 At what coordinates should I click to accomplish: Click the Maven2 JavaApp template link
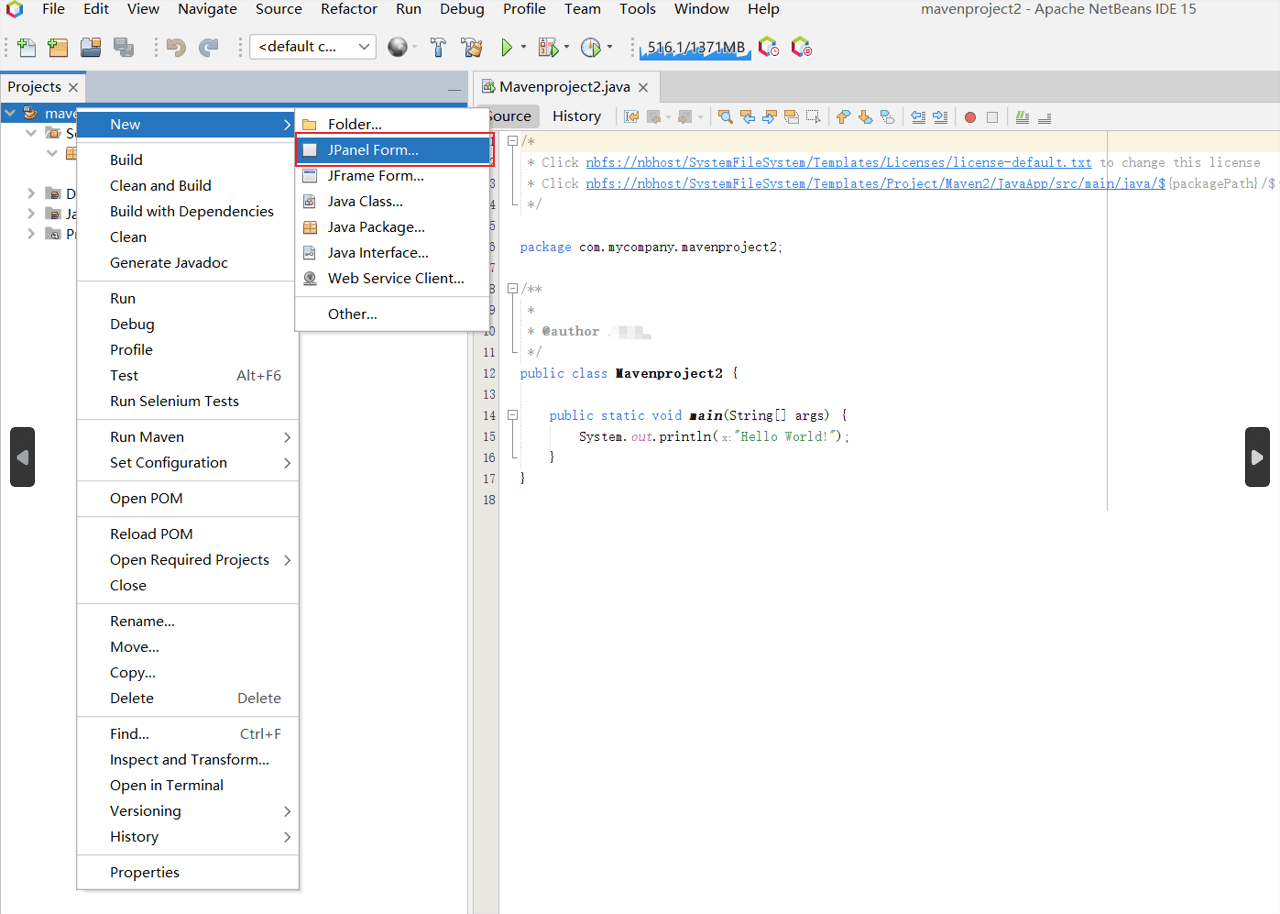pos(875,183)
